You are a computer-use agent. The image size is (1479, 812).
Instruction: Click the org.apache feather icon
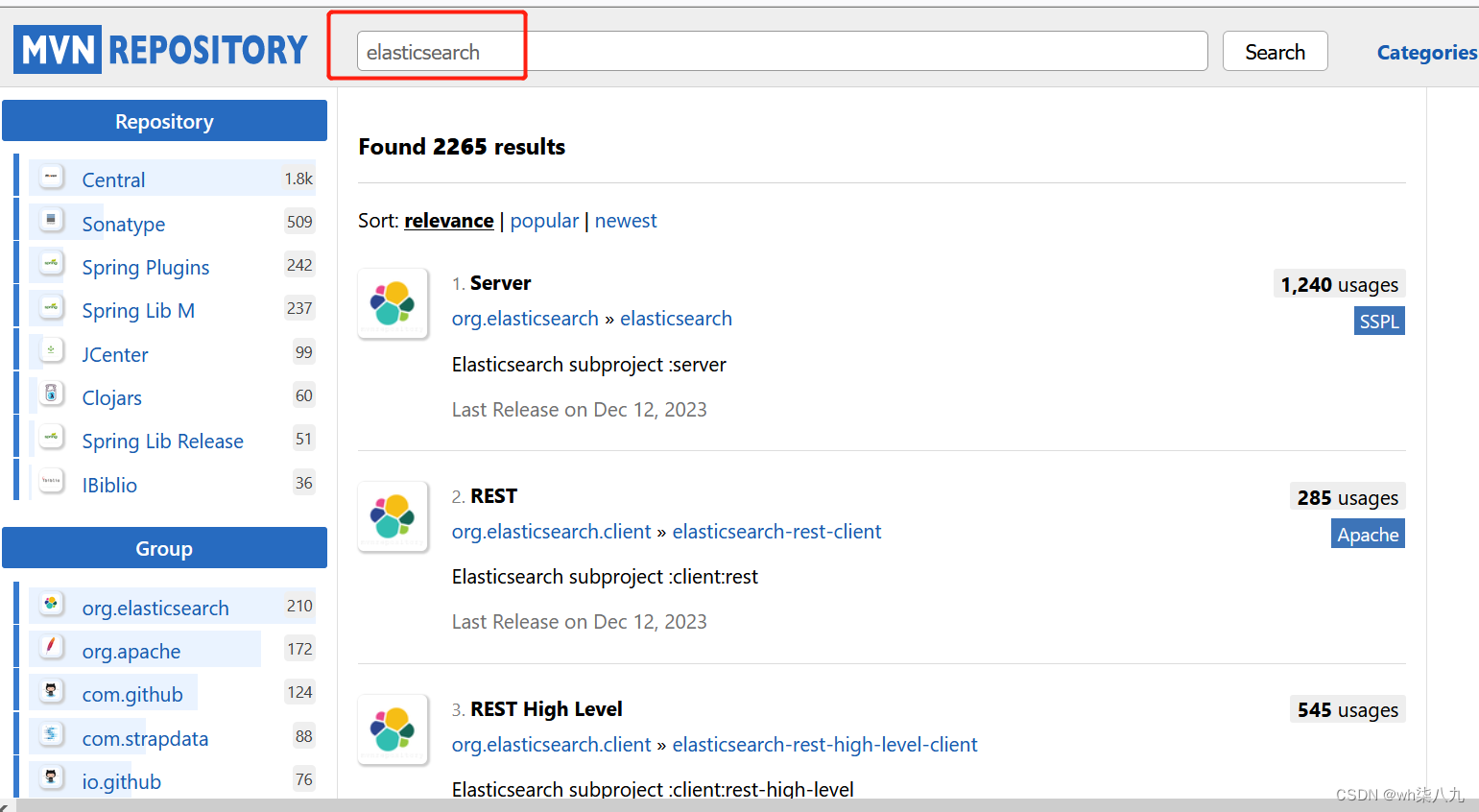51,648
